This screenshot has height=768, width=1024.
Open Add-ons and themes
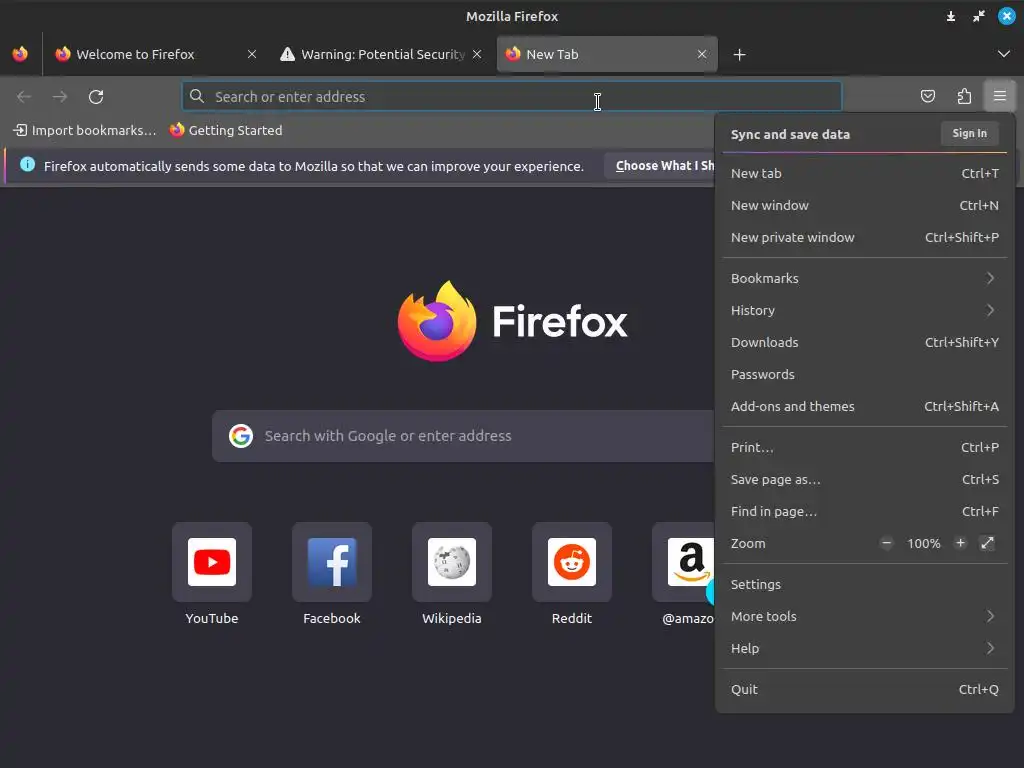coord(865,406)
